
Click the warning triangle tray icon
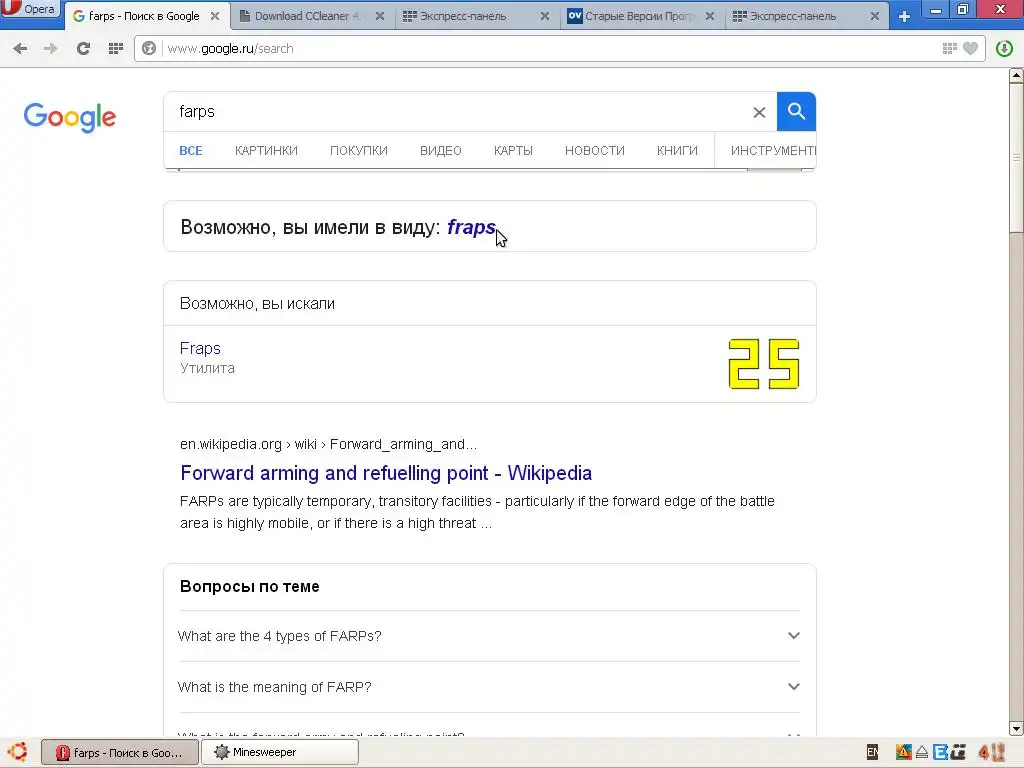point(903,752)
